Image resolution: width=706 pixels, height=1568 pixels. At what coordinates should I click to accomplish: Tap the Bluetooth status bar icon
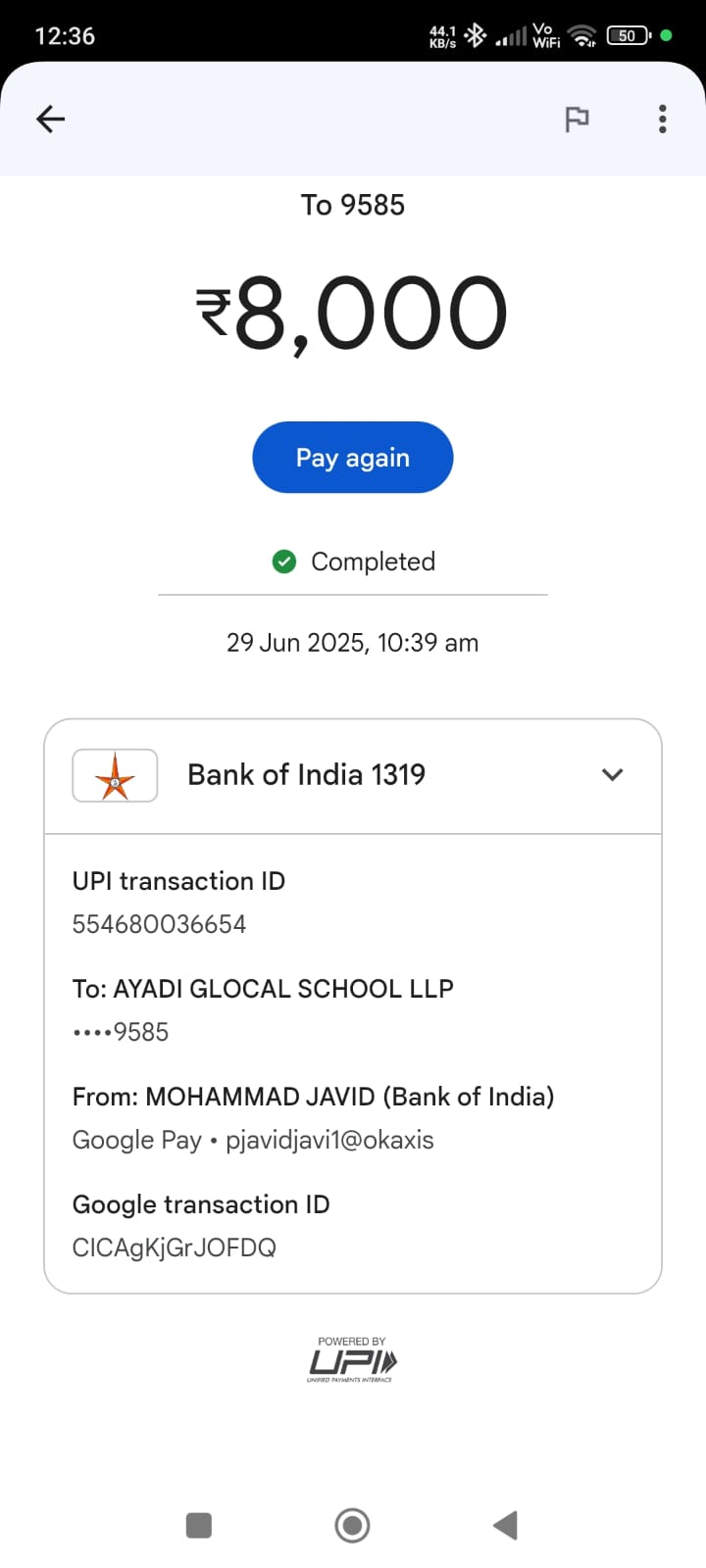tap(476, 36)
